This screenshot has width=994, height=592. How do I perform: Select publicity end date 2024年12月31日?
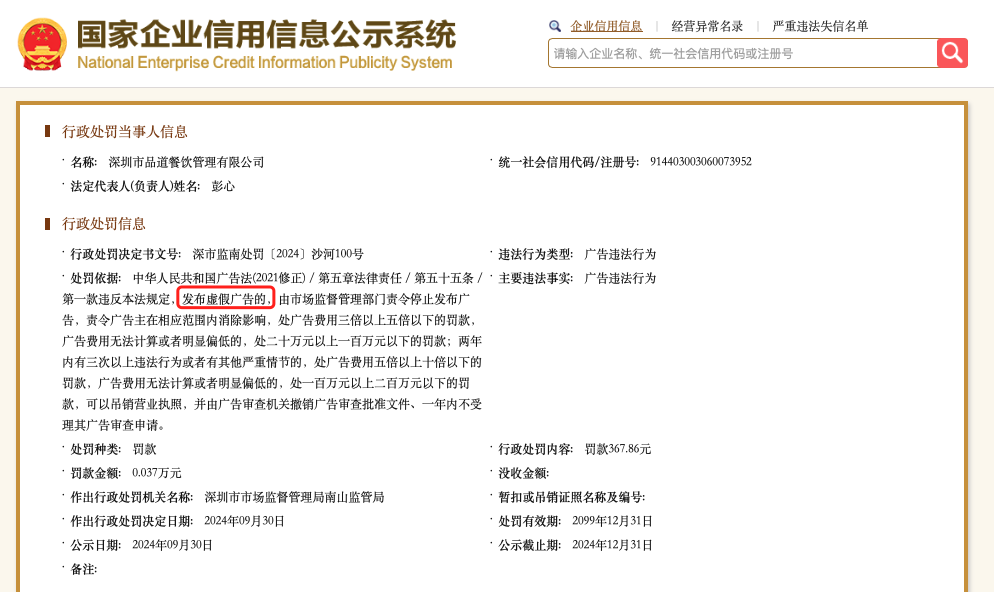tap(612, 545)
